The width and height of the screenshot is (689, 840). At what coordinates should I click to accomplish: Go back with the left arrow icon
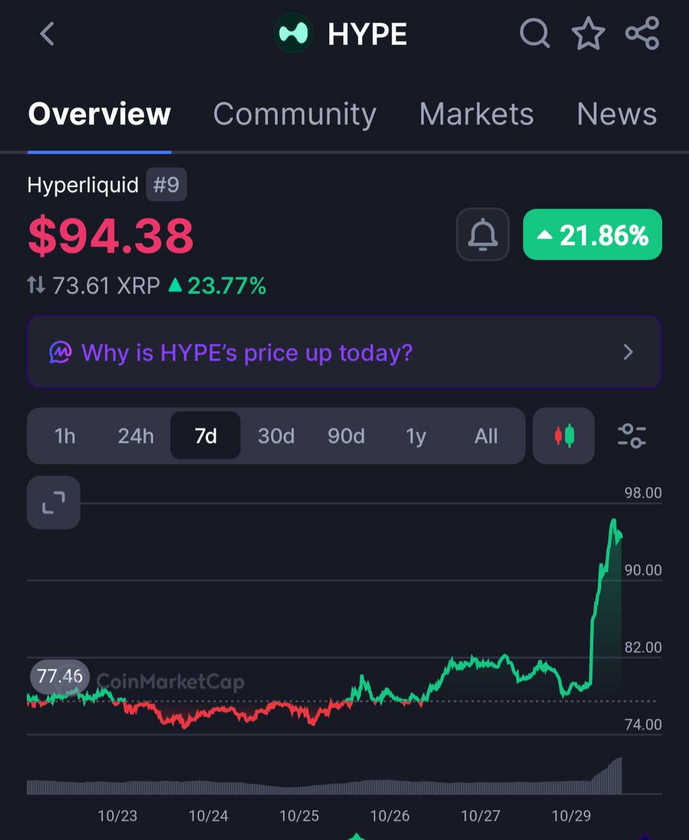pos(47,34)
